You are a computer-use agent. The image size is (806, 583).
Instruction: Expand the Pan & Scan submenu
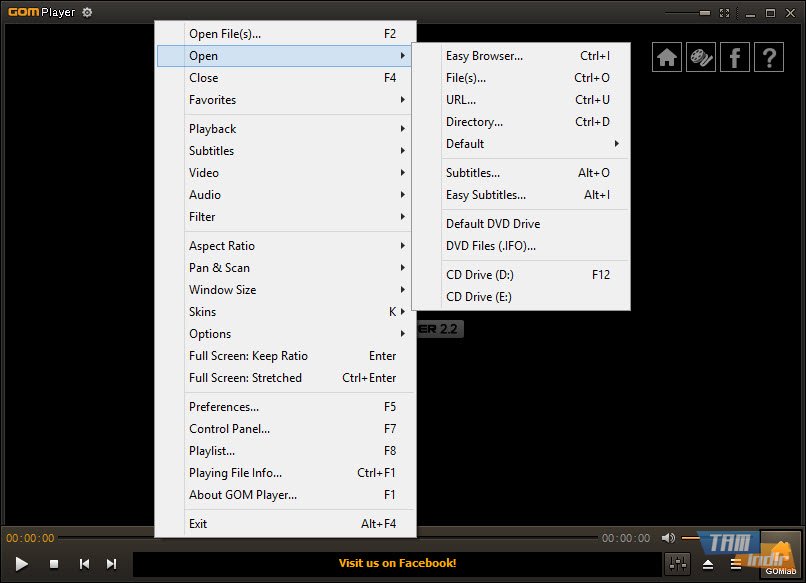click(286, 268)
